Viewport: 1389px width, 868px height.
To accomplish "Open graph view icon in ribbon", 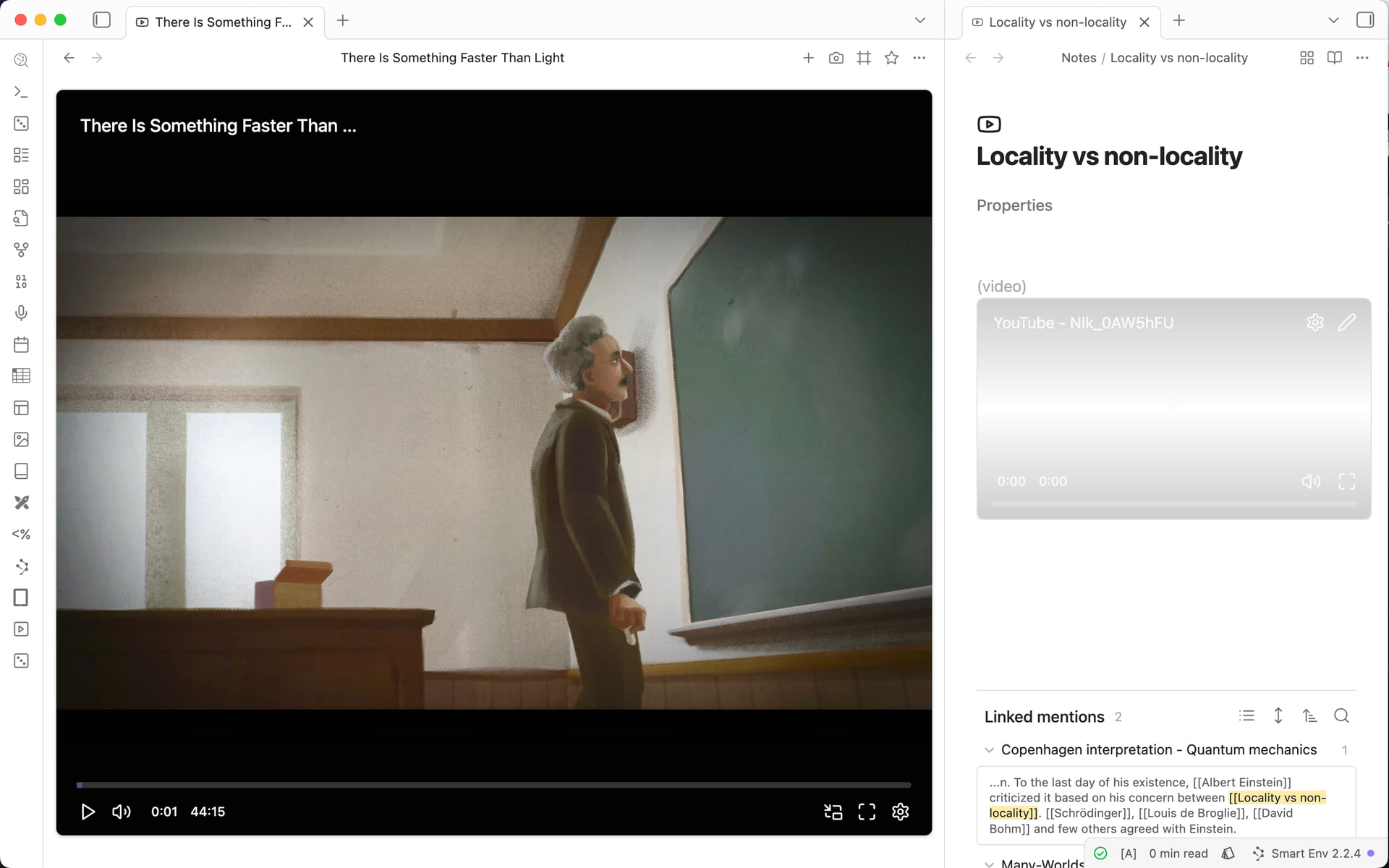I will tap(21, 250).
